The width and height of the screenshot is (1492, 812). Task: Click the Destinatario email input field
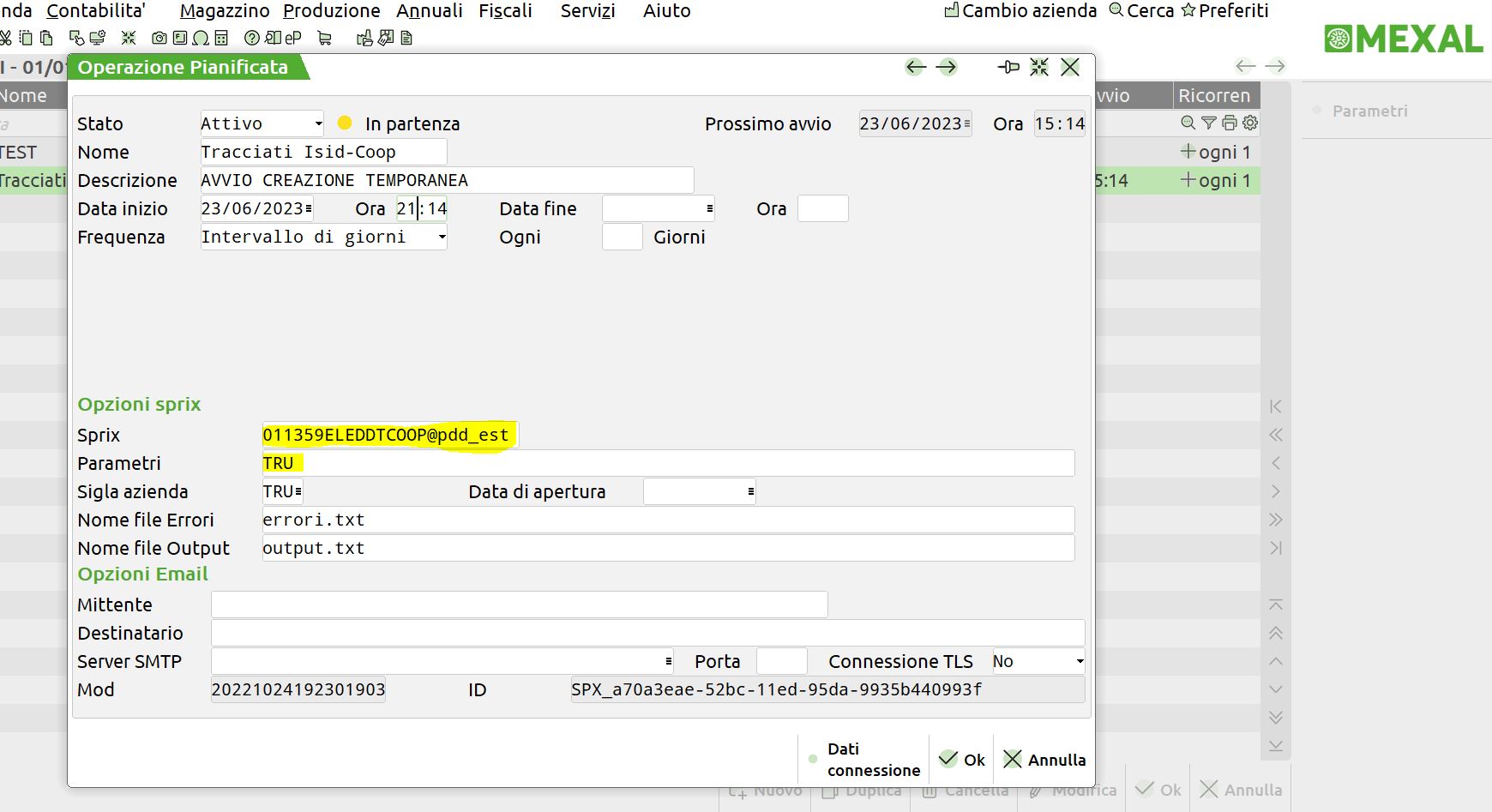[x=647, y=633]
